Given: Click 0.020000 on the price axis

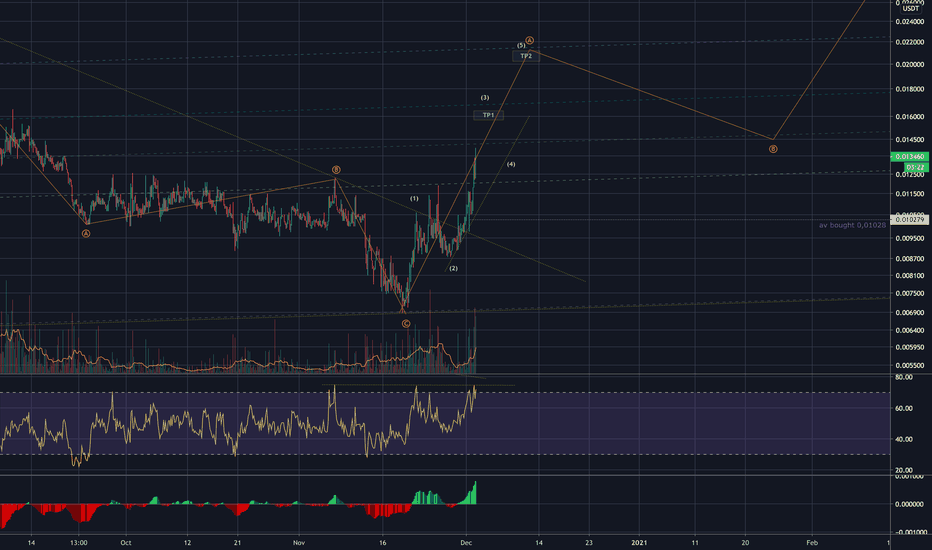Looking at the screenshot, I should click(909, 65).
